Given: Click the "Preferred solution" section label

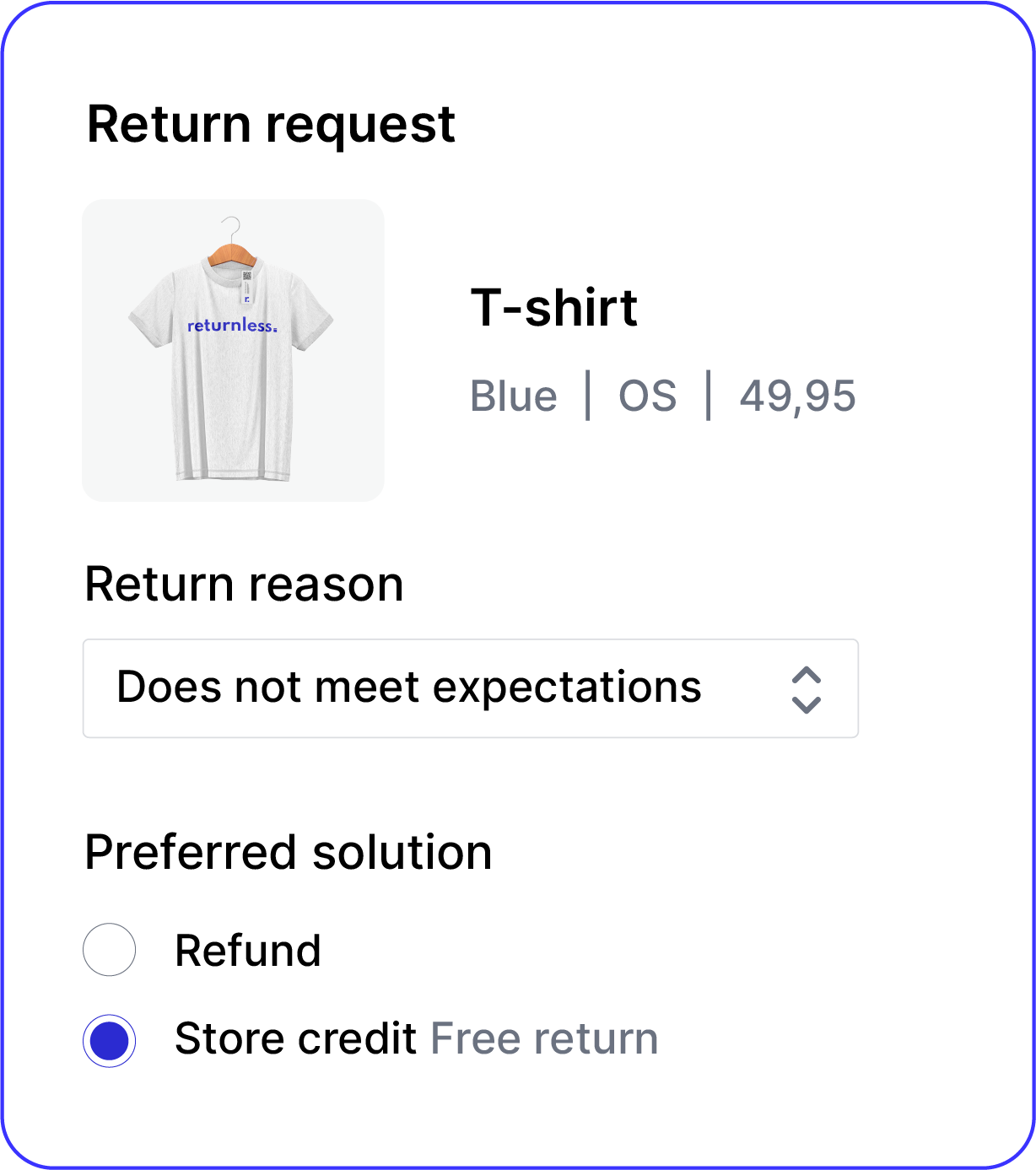Looking at the screenshot, I should (x=289, y=852).
